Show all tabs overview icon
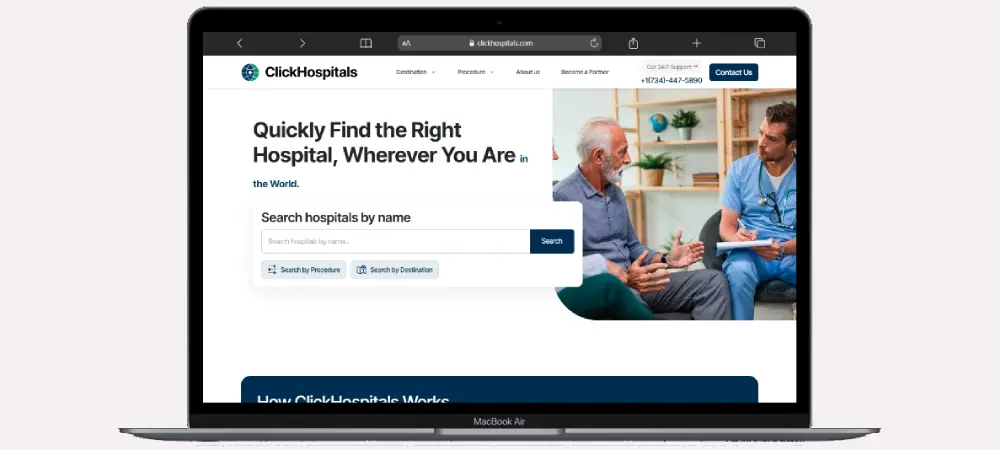The width and height of the screenshot is (1000, 450). coord(760,43)
